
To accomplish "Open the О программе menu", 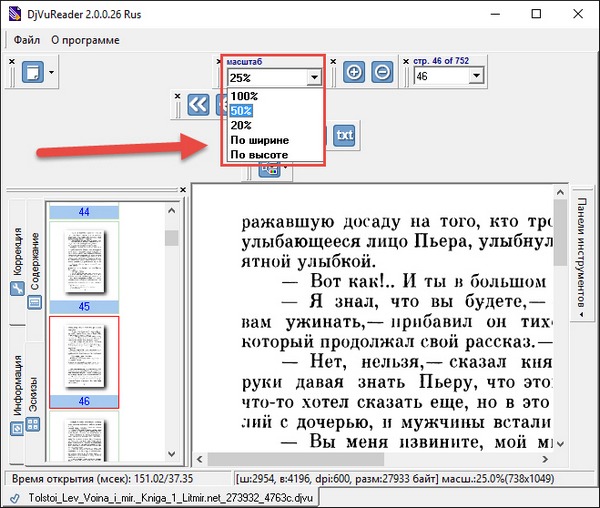I will [x=85, y=40].
